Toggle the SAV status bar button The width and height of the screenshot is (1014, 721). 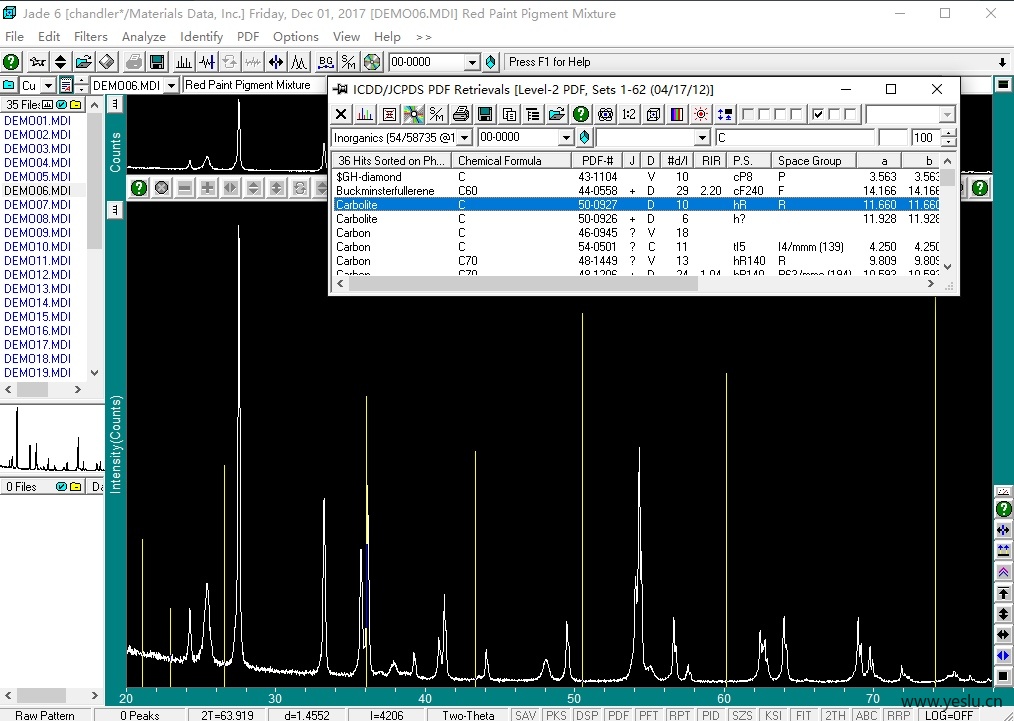click(x=525, y=715)
